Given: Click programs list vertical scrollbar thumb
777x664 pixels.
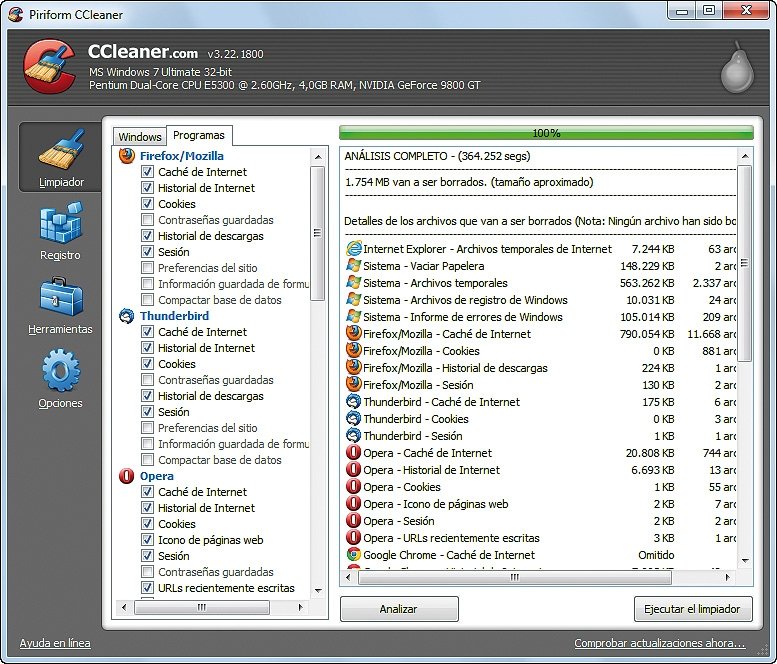Looking at the screenshot, I should (x=318, y=233).
